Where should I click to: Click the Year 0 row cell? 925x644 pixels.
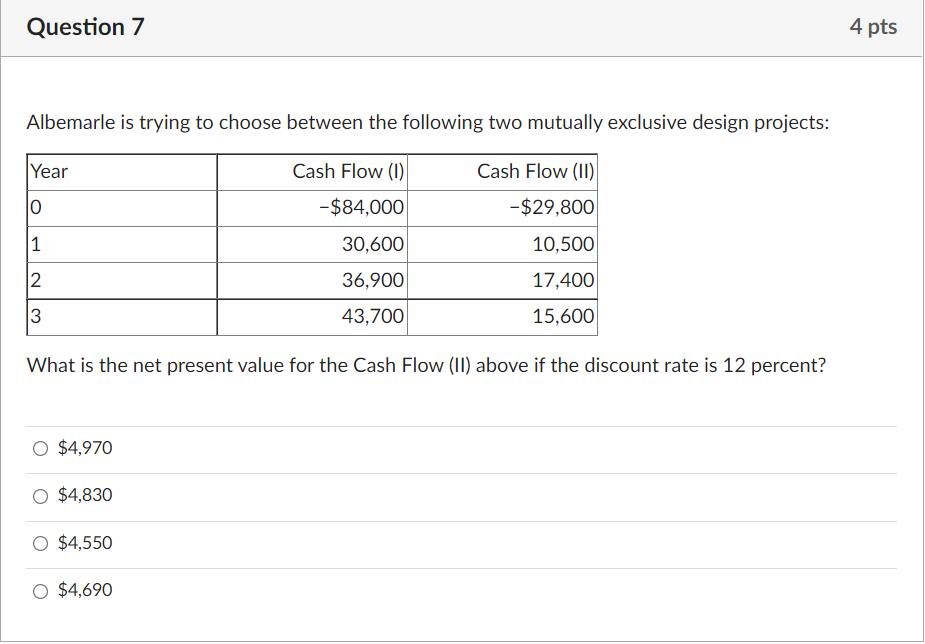pyautogui.click(x=35, y=207)
